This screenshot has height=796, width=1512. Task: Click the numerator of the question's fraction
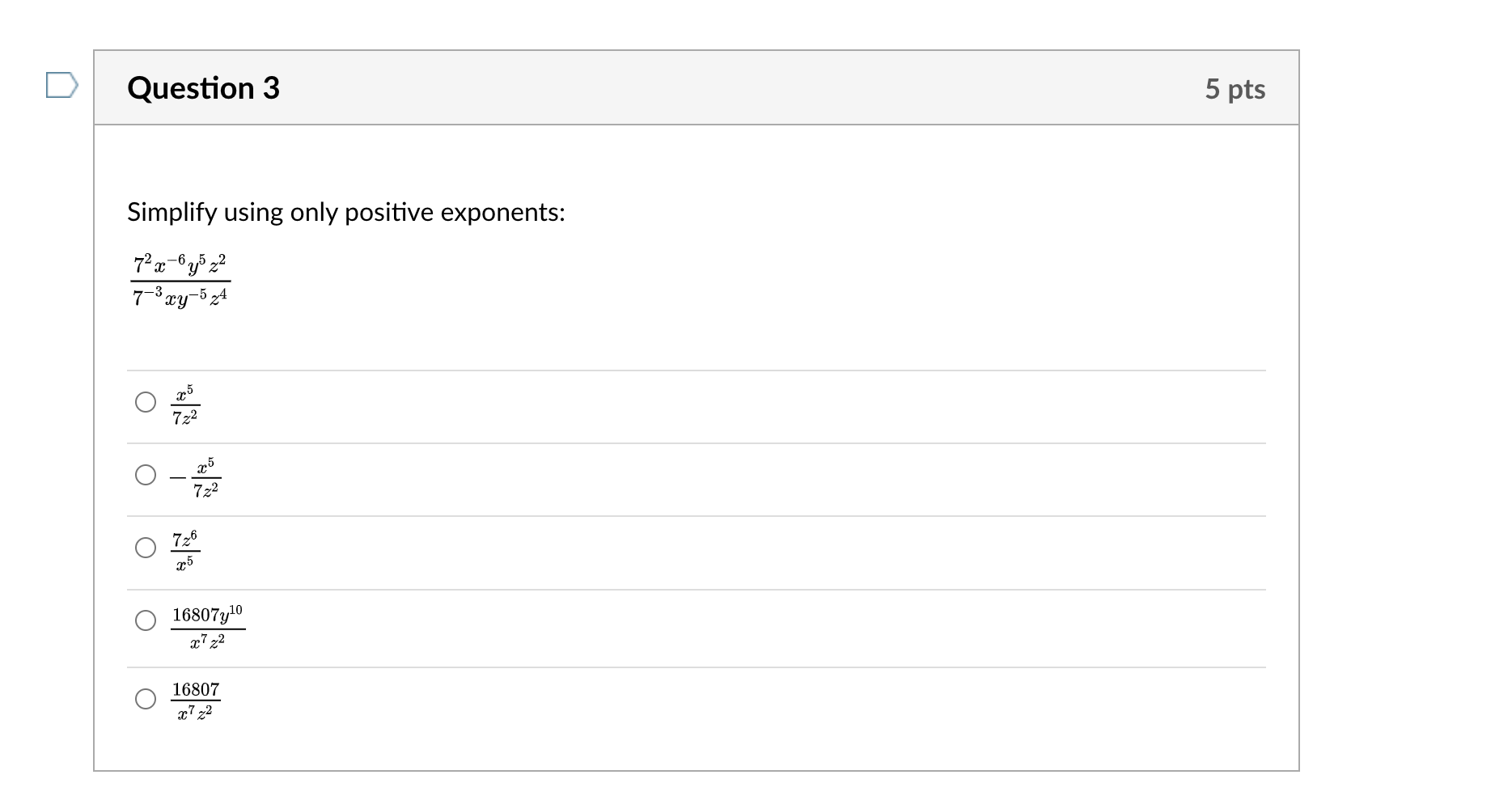tap(180, 265)
